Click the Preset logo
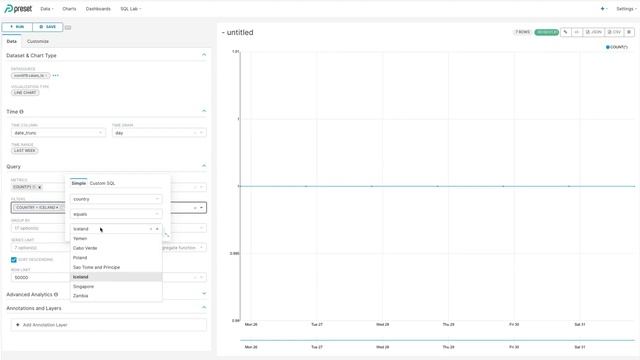This screenshot has width=640, height=360. point(18,9)
